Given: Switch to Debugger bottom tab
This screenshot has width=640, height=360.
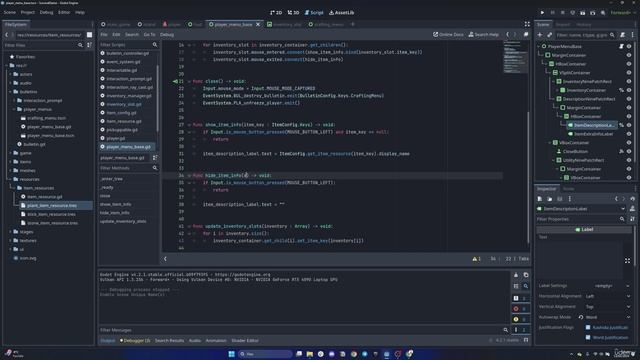Looking at the screenshot, I should (135, 340).
